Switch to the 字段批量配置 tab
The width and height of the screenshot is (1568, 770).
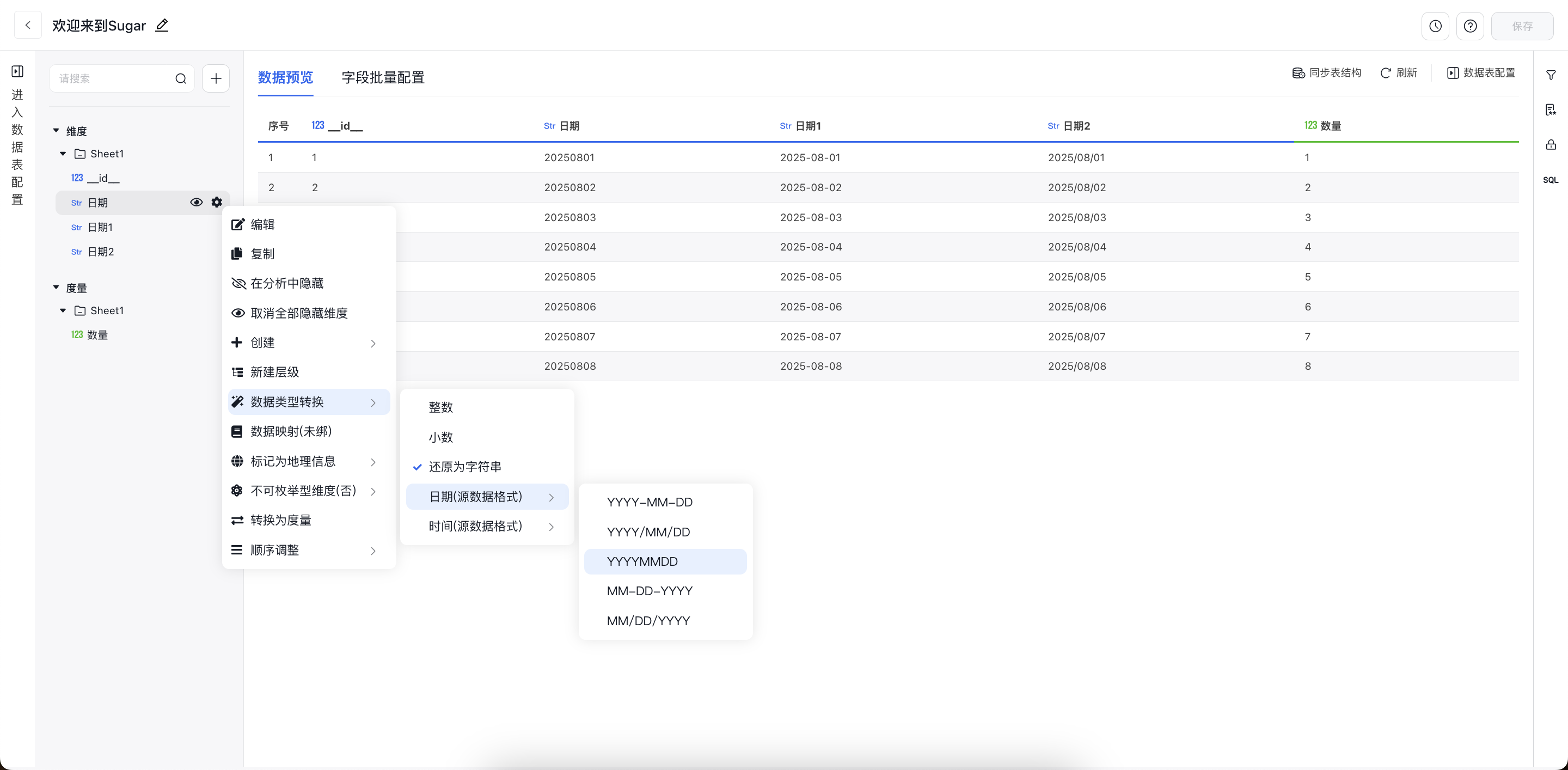(383, 77)
